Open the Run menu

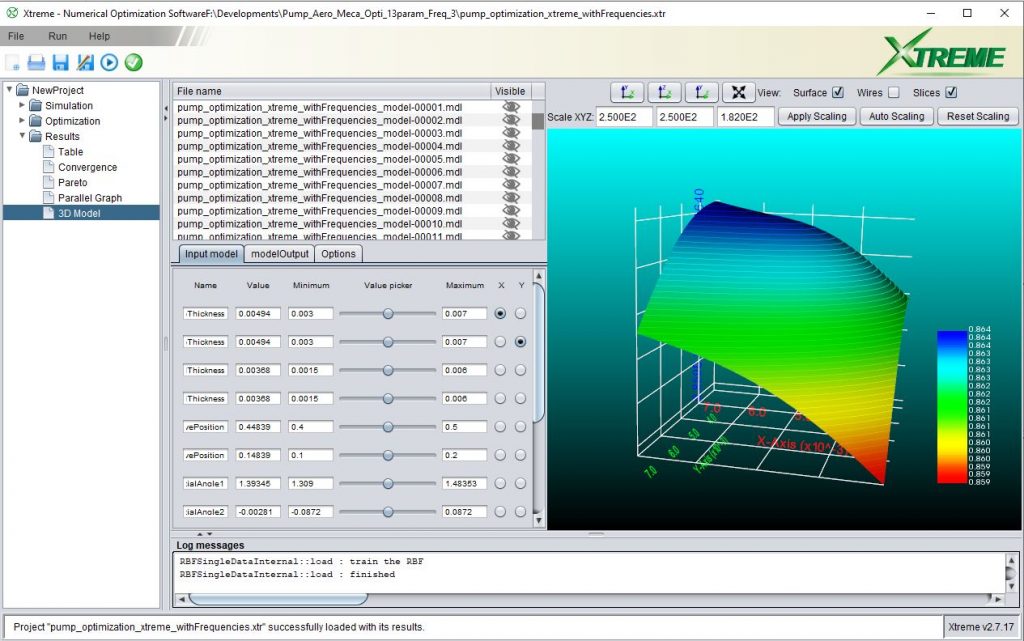point(57,37)
